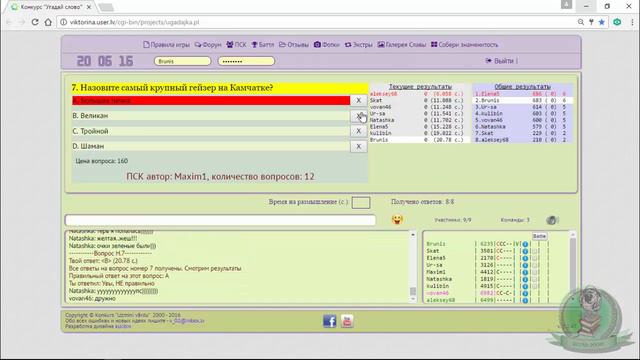The height and width of the screenshot is (360, 640).
Task: Click the info icon for Elena5
Action: [525, 258]
